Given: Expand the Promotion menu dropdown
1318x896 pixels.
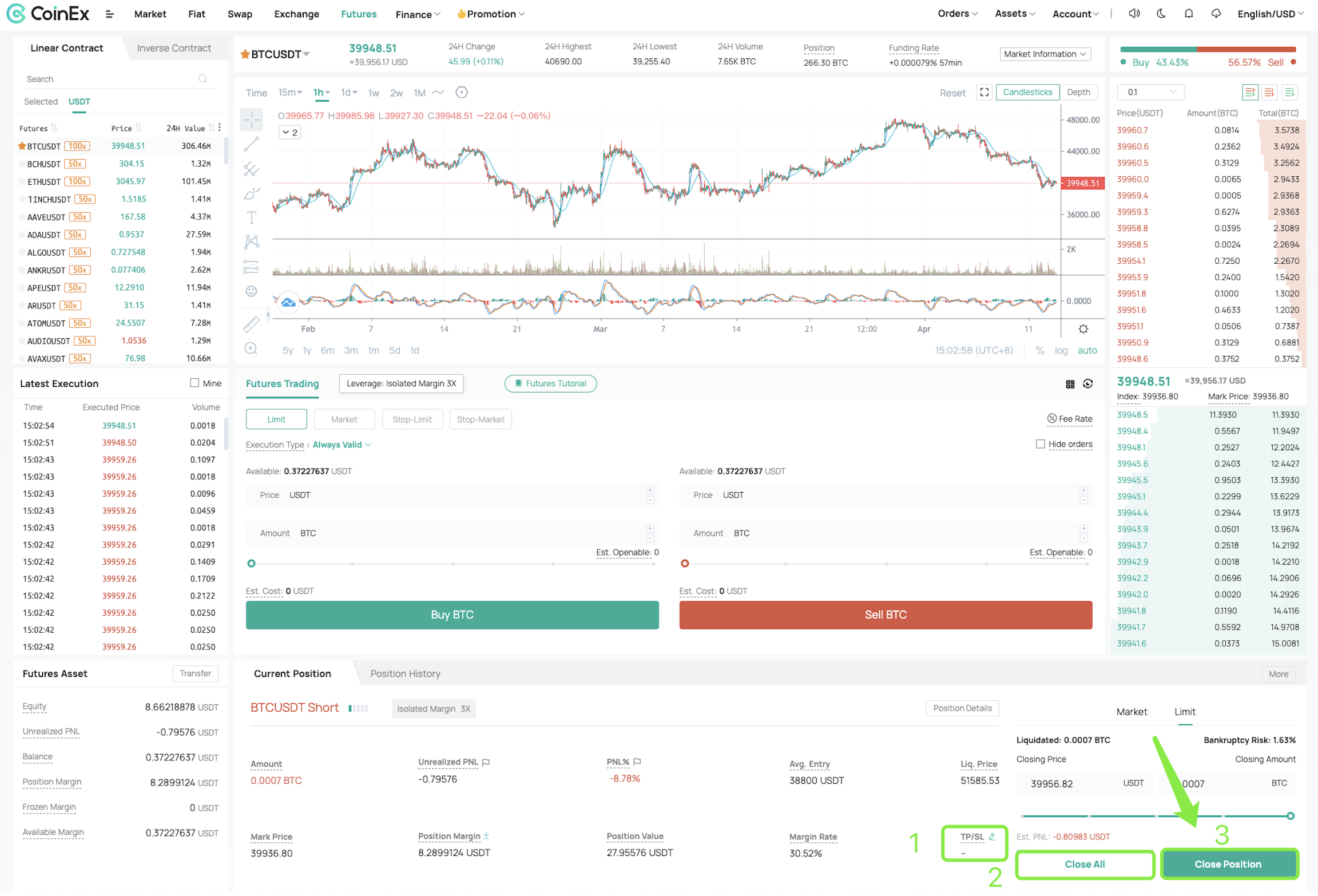Looking at the screenshot, I should pyautogui.click(x=490, y=14).
